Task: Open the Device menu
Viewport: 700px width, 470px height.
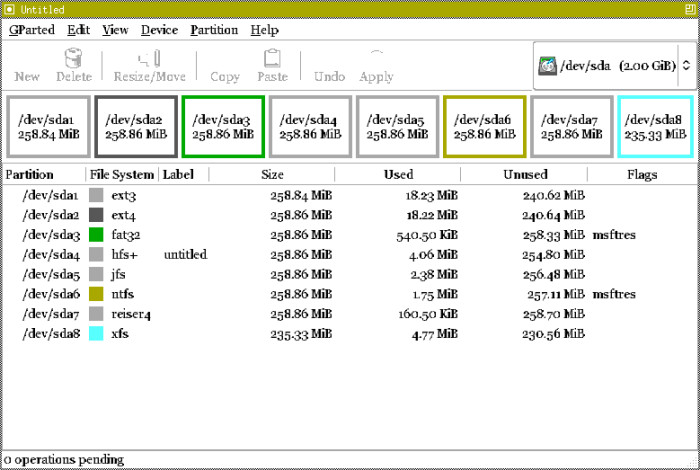Action: click(159, 30)
